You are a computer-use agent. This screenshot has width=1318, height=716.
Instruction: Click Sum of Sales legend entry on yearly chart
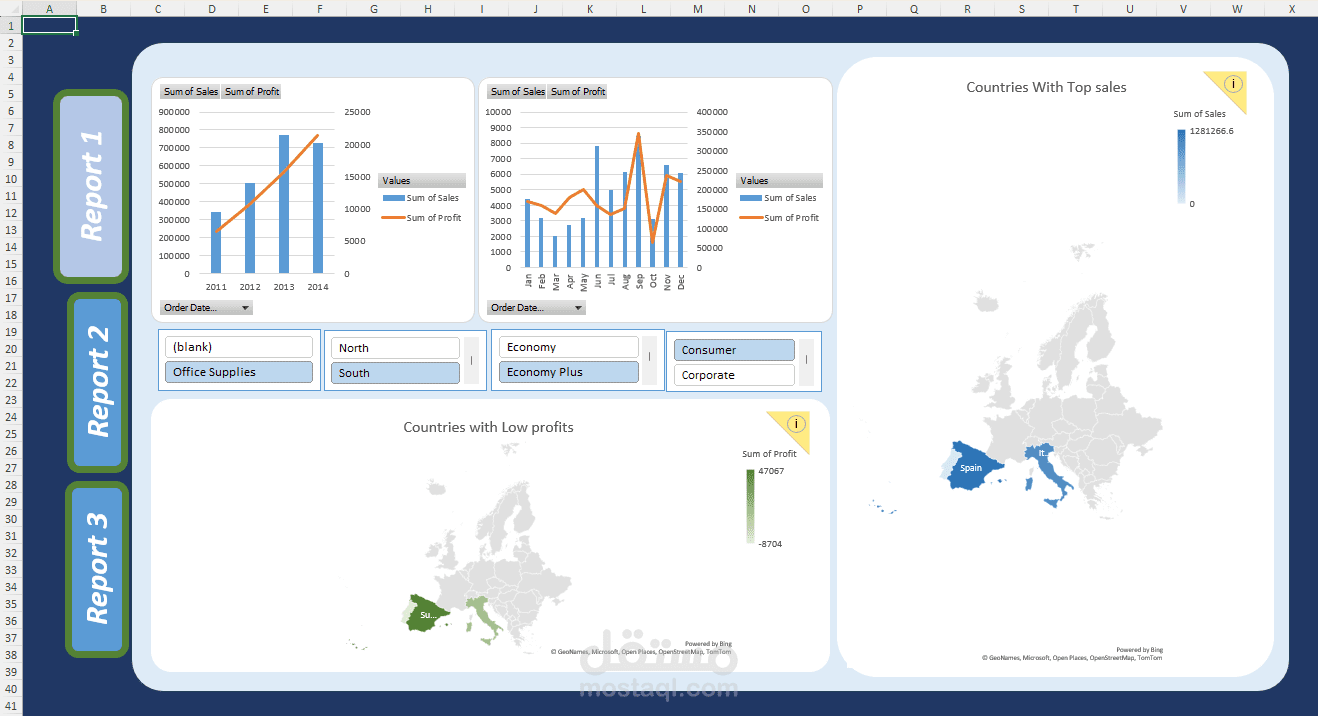pos(421,198)
